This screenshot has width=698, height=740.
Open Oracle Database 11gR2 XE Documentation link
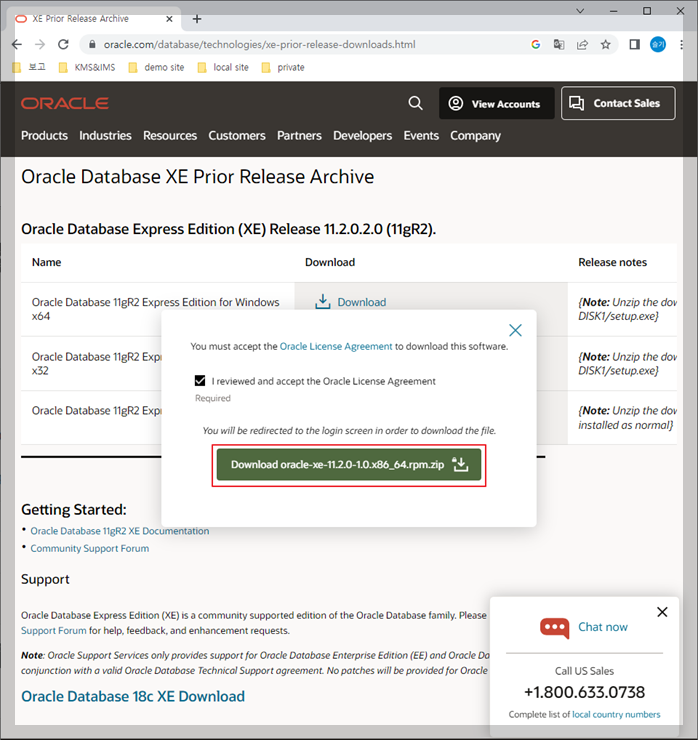coord(120,531)
